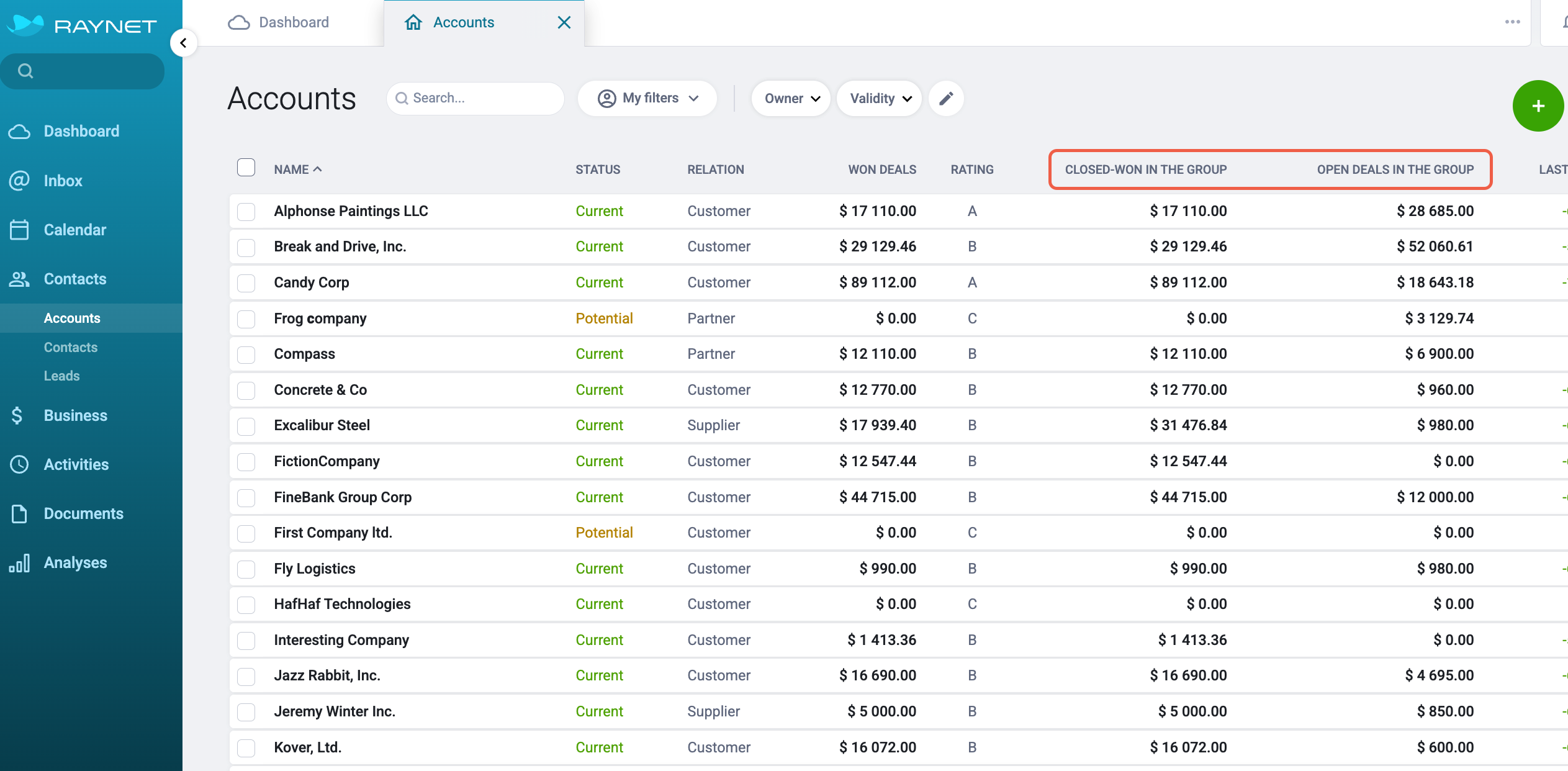Collapse the sidebar with the arrow button

point(183,43)
